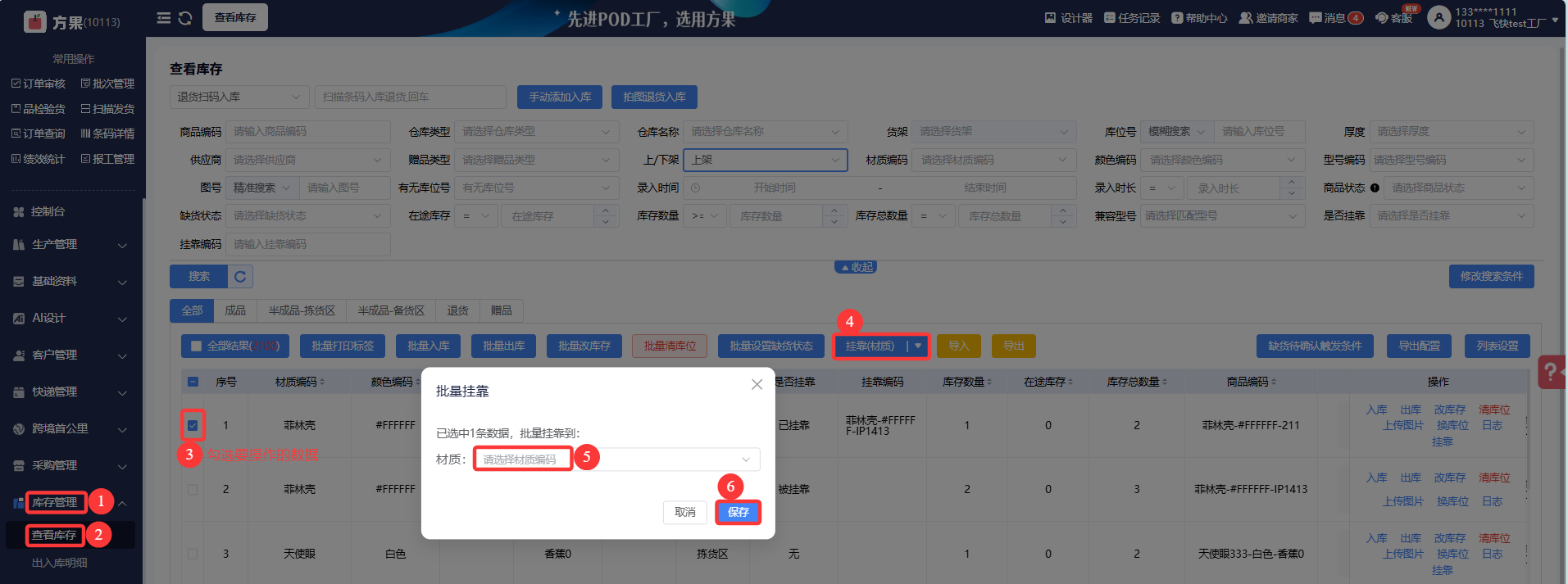Expand the 生产管理 sidebar menu
Screen dimensions: 1568x584
pyautogui.click(x=72, y=244)
